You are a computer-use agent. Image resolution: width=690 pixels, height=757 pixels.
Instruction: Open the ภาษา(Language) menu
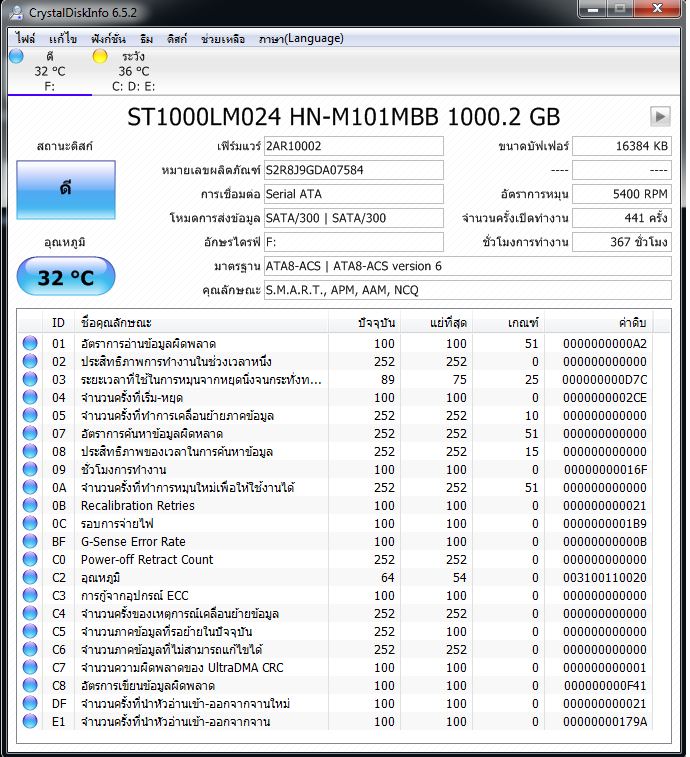click(x=301, y=38)
